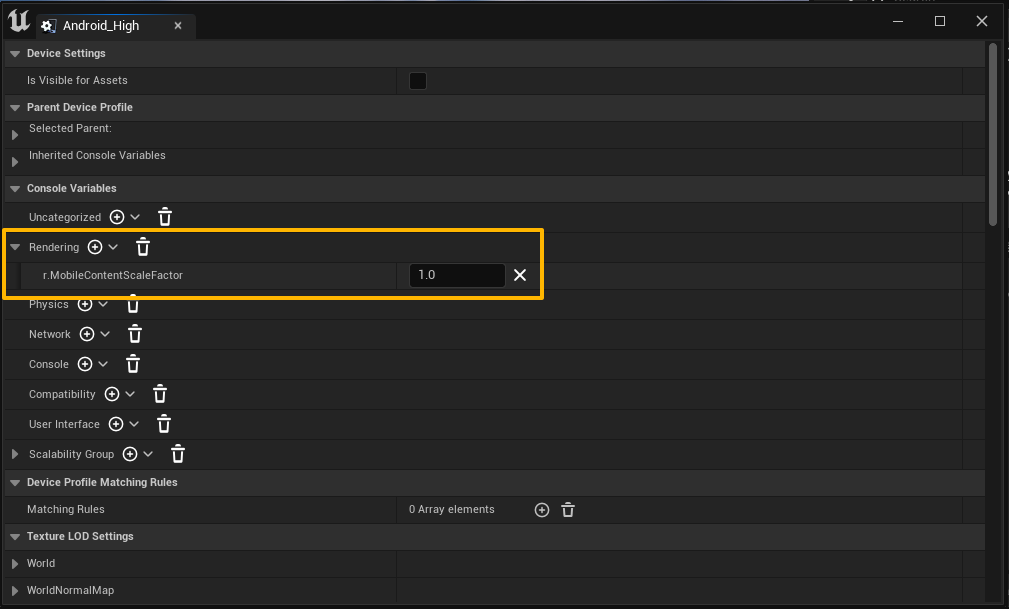Click the 0 Array elements text
Image resolution: width=1009 pixels, height=609 pixels.
tap(452, 509)
